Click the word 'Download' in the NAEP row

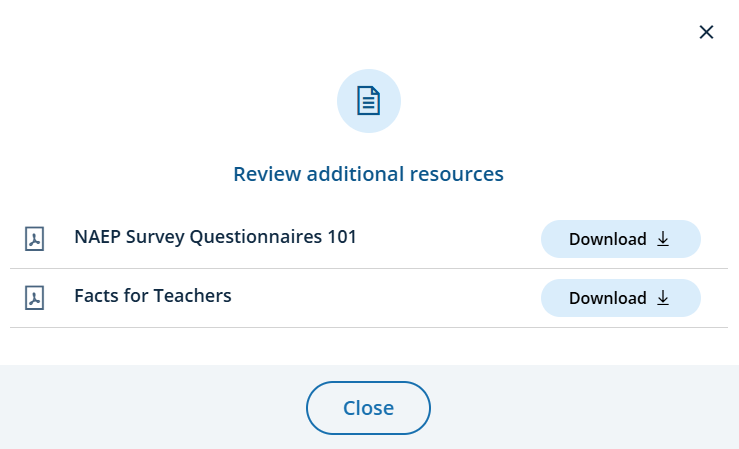[608, 239]
